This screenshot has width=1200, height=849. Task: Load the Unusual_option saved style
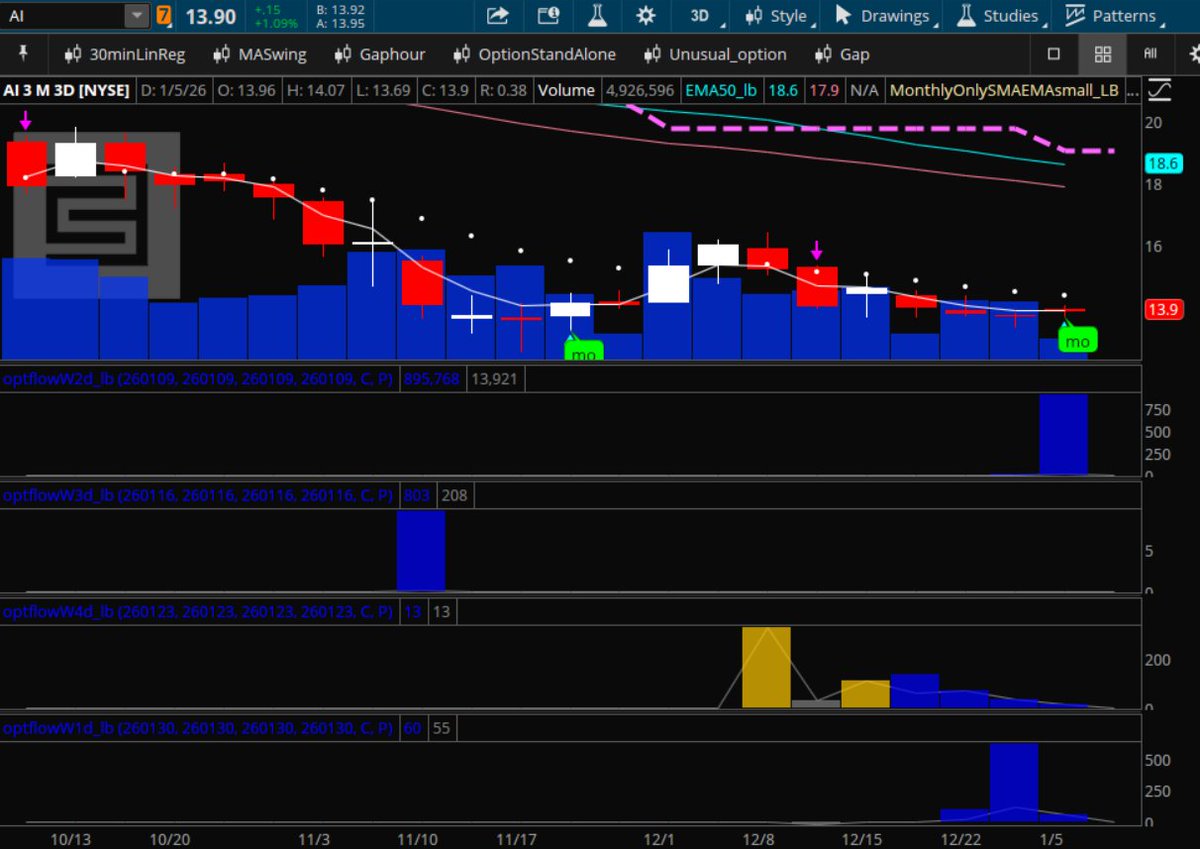tap(715, 54)
